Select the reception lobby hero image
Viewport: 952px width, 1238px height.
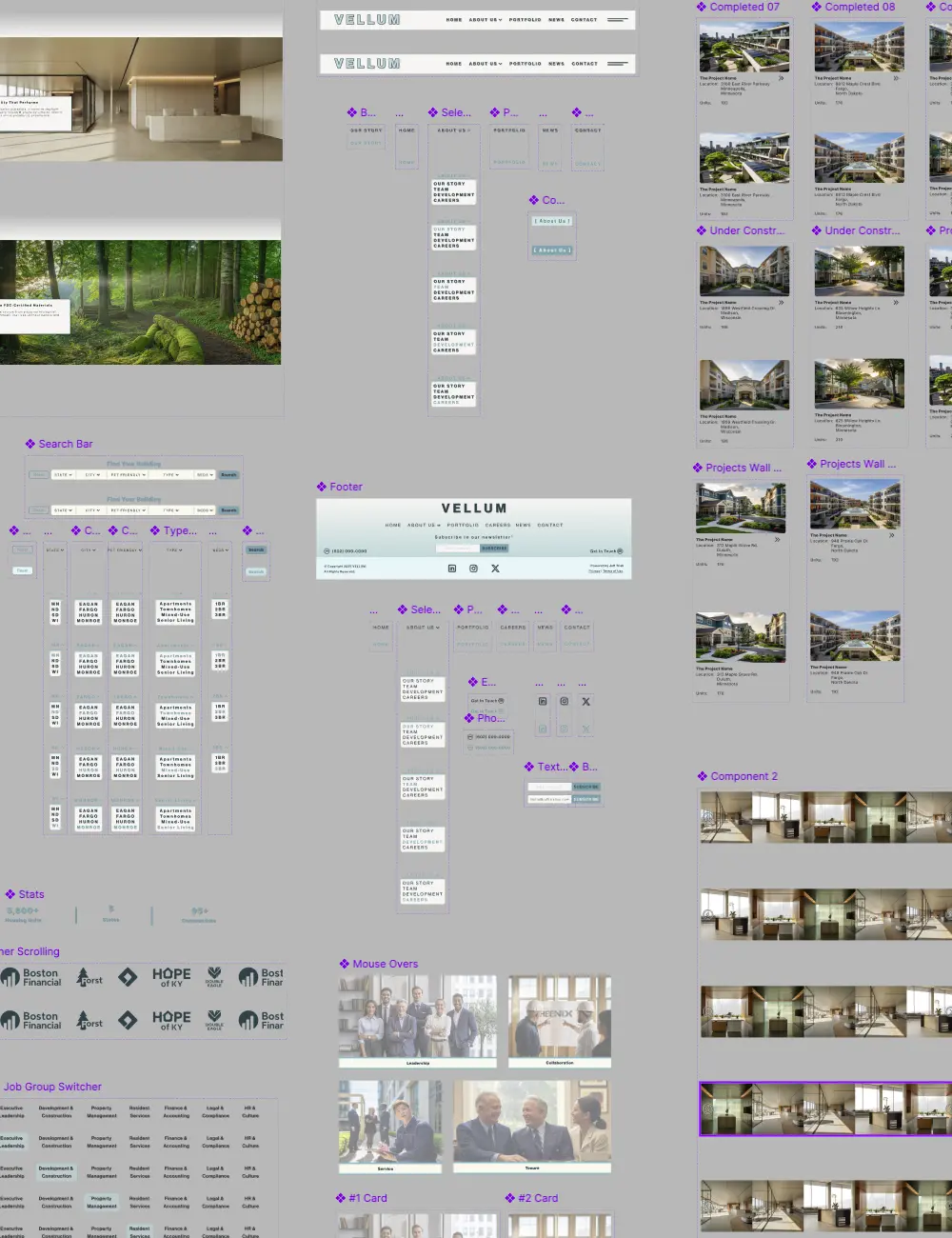coord(141,99)
